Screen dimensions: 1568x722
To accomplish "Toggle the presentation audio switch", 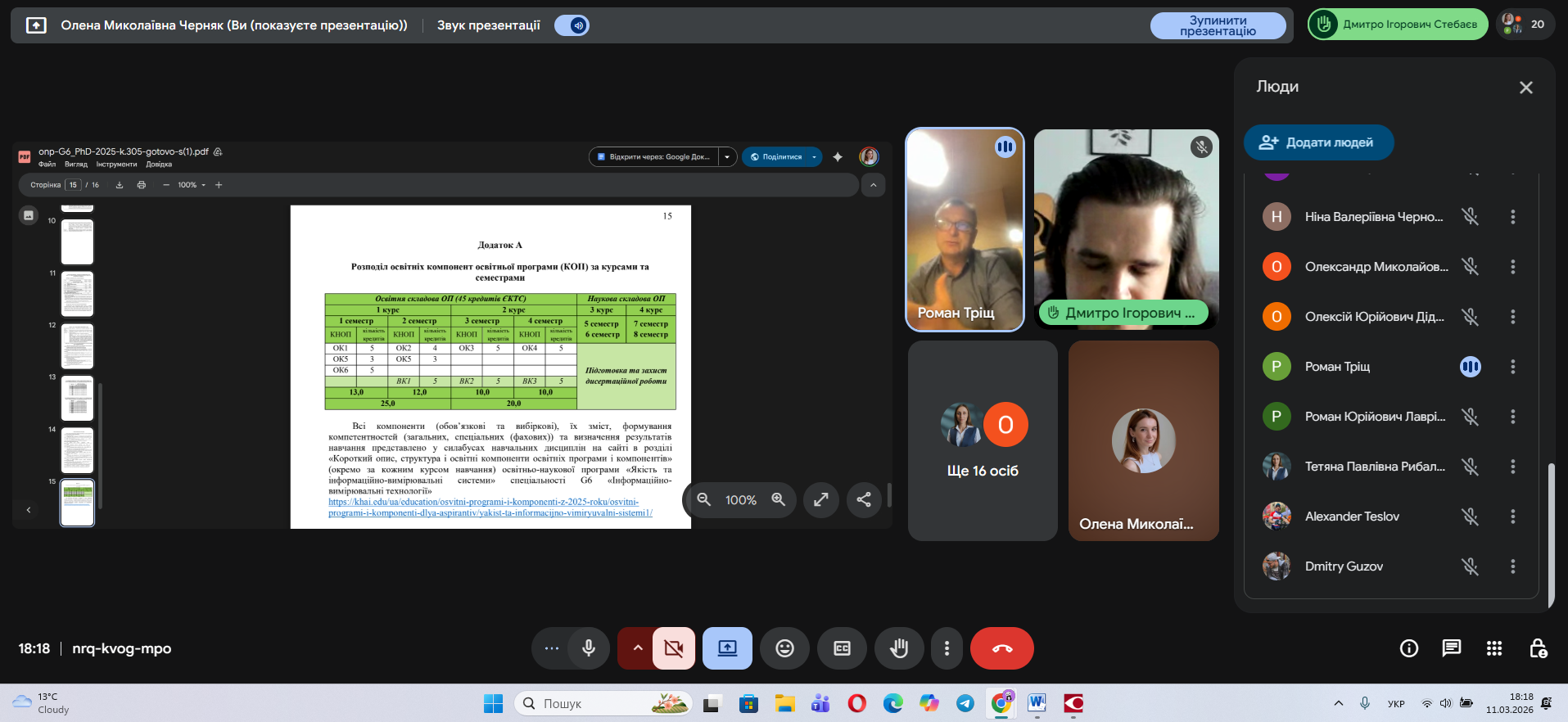I will pos(572,25).
